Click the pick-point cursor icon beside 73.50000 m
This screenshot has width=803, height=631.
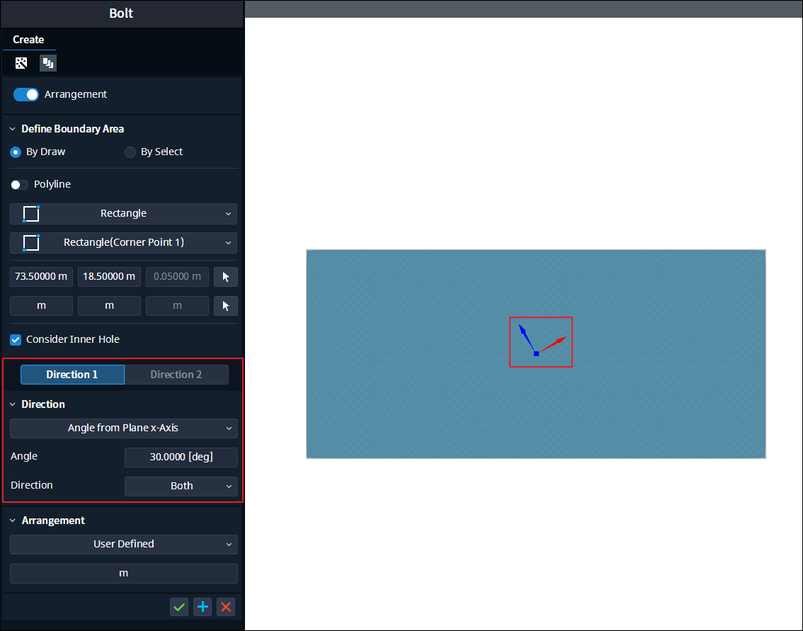tap(225, 277)
